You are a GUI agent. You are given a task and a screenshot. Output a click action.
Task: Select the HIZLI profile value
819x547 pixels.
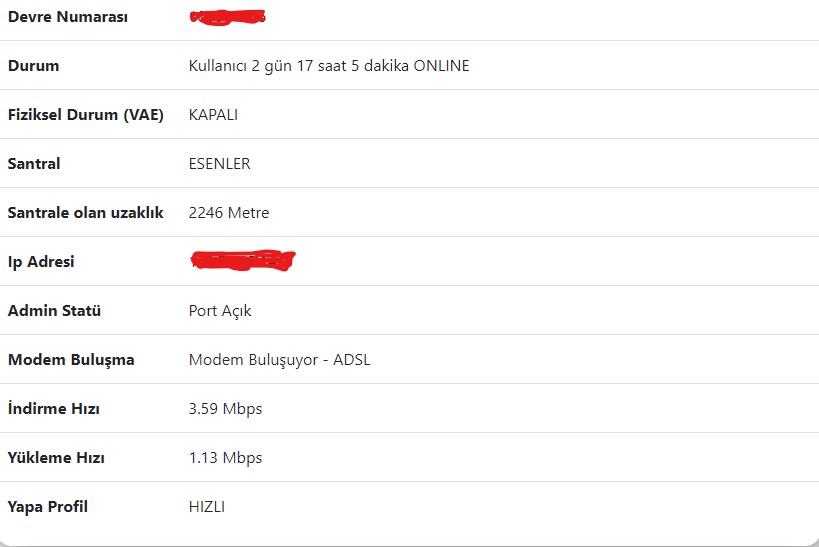(x=207, y=507)
